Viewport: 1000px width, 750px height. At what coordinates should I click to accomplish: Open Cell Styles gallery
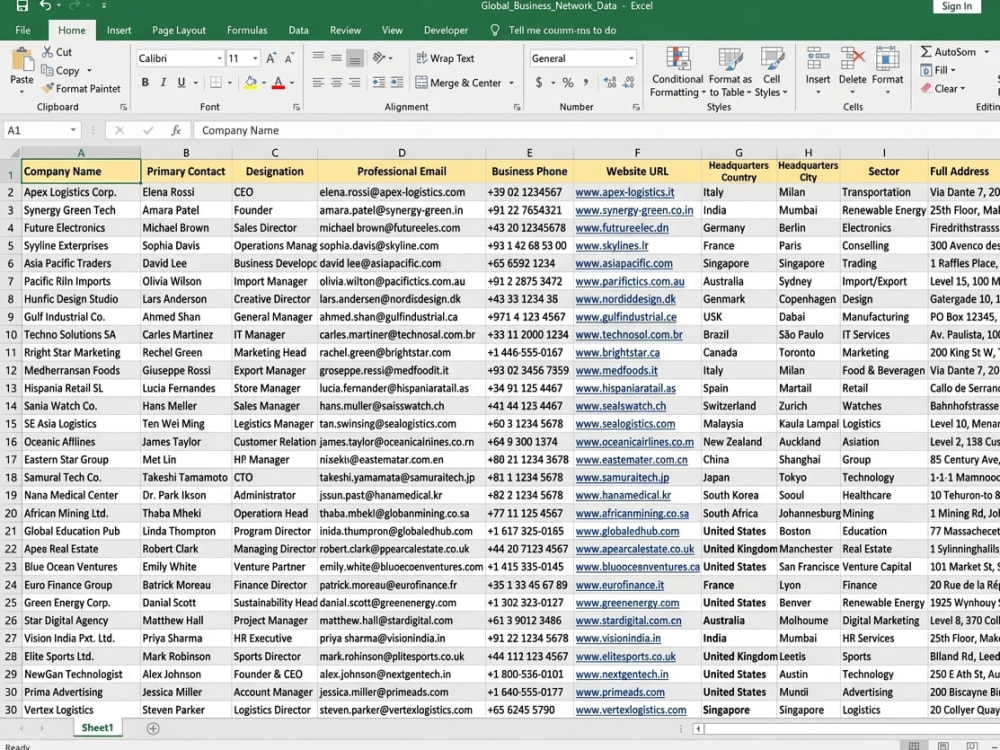pyautogui.click(x=771, y=72)
